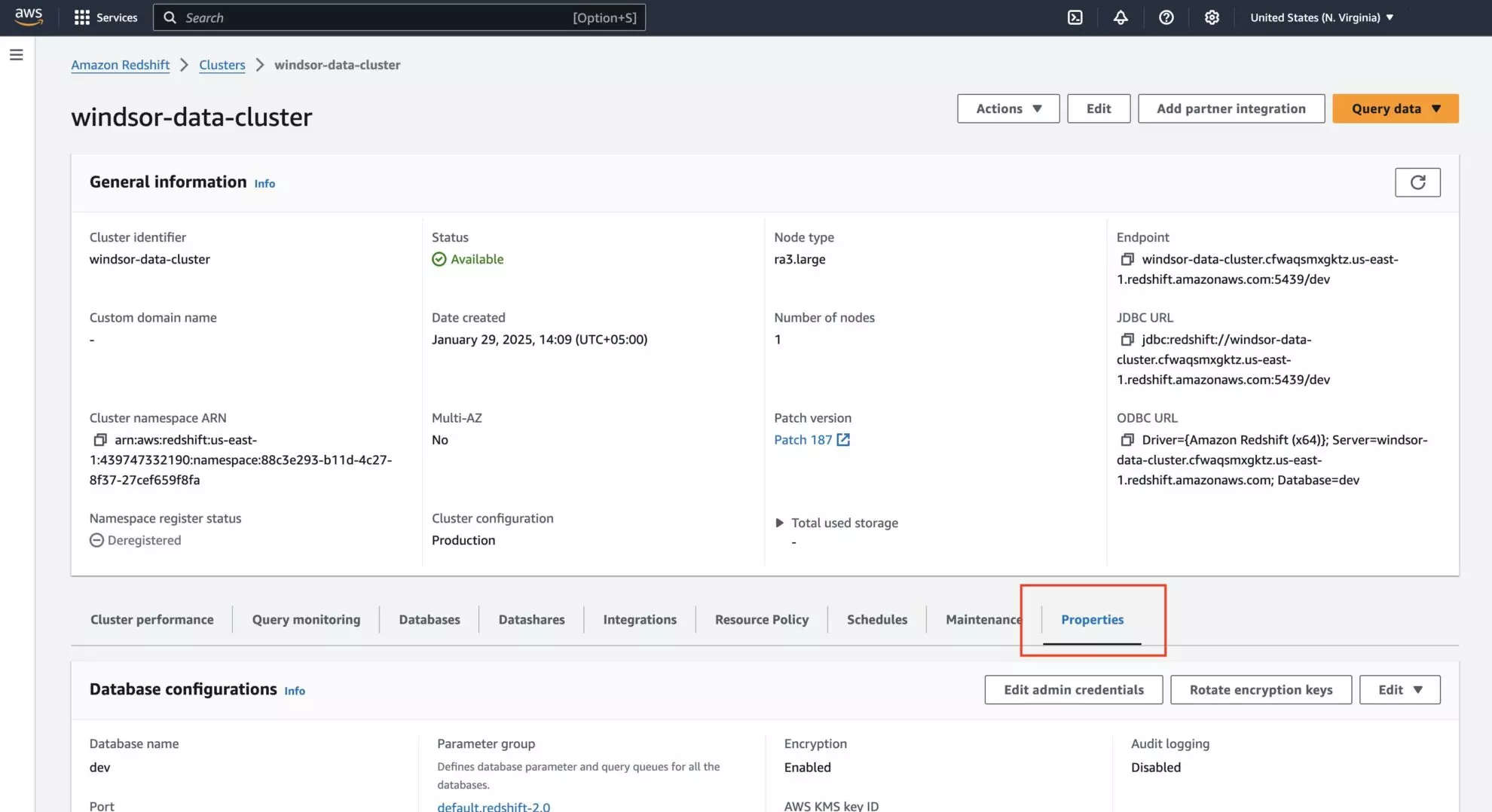1492x812 pixels.
Task: Go to Amazon Redshift breadcrumb link
Action: click(121, 65)
